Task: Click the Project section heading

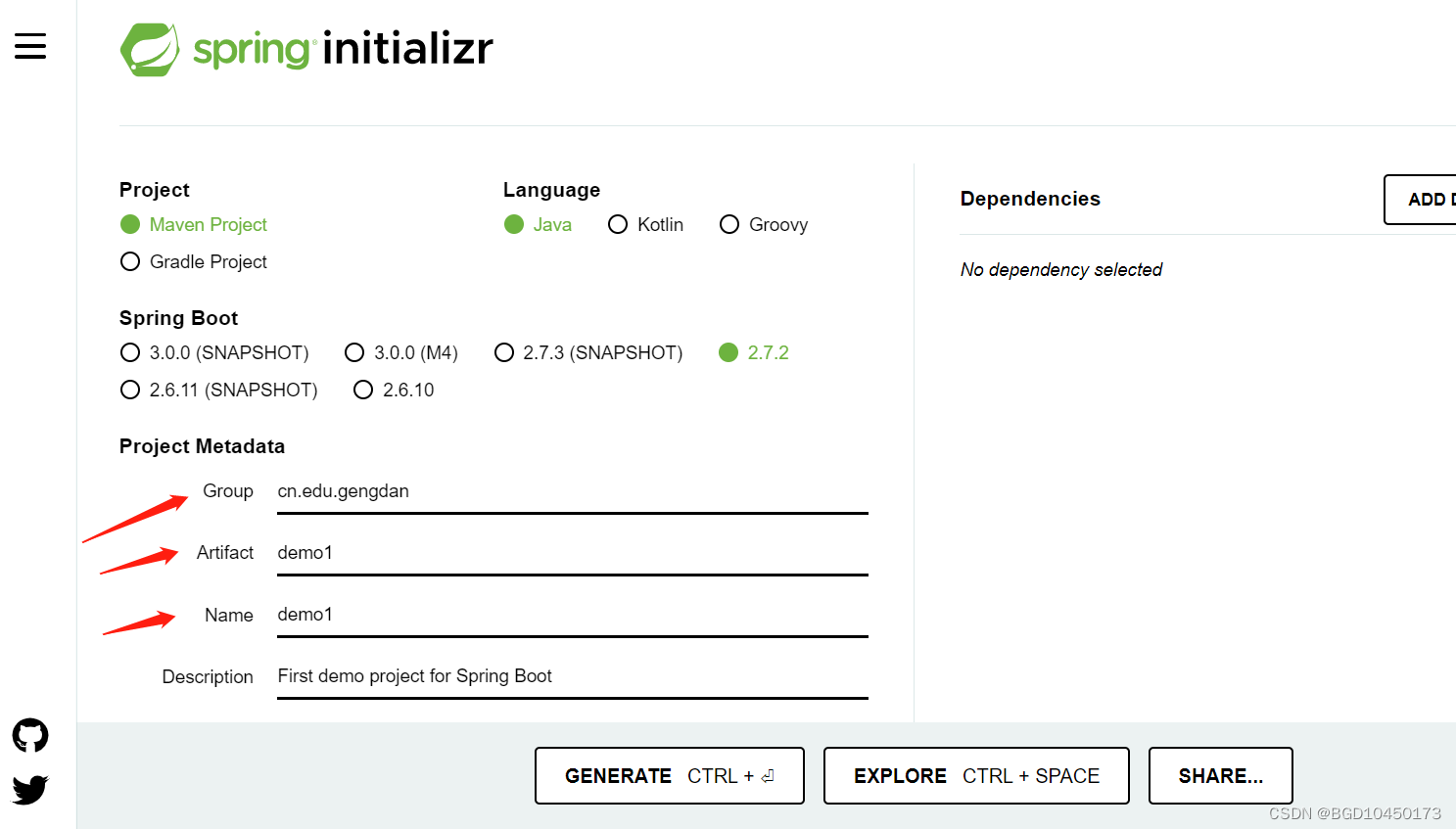Action: (x=155, y=190)
